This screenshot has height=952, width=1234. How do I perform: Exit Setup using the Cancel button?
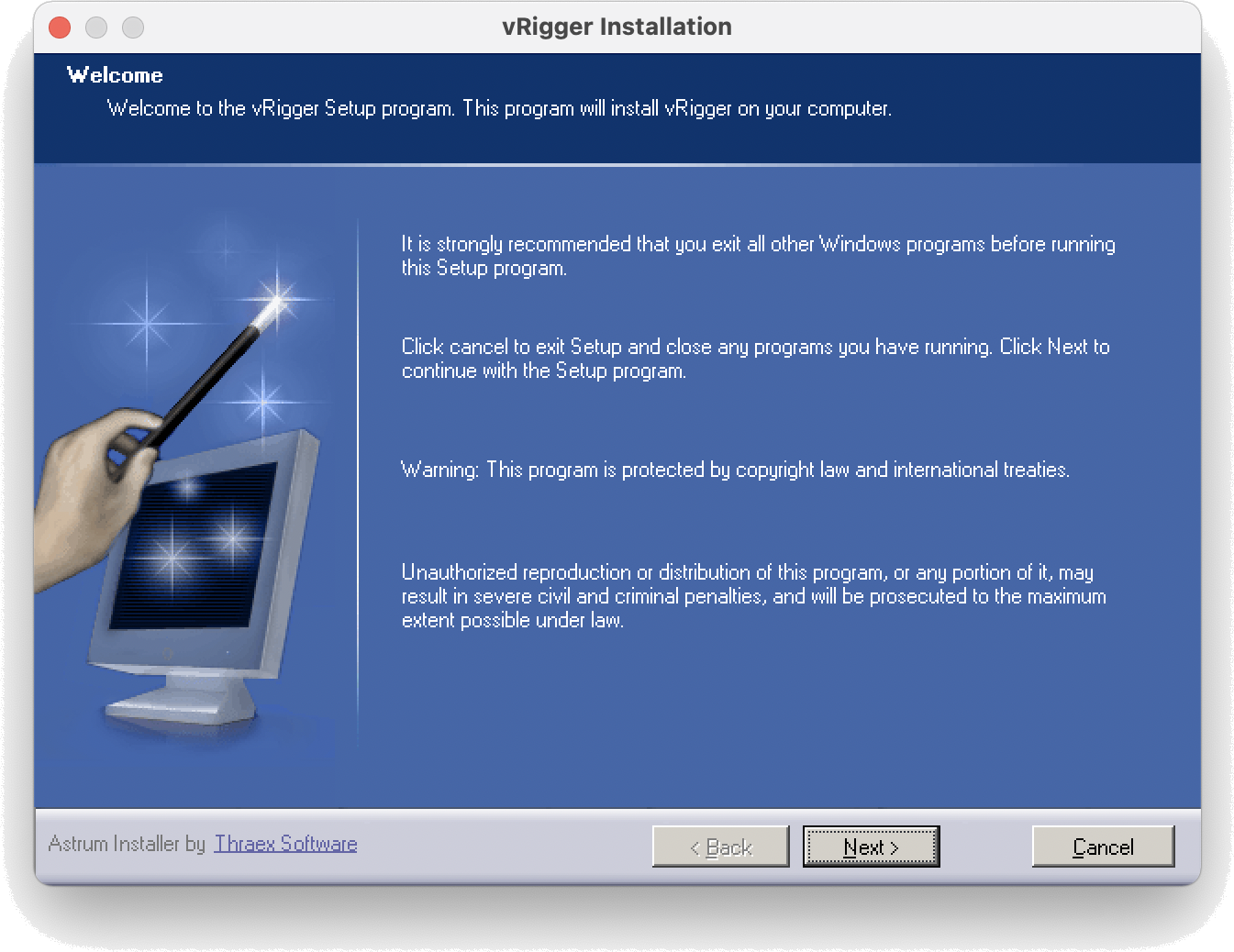click(x=1103, y=847)
